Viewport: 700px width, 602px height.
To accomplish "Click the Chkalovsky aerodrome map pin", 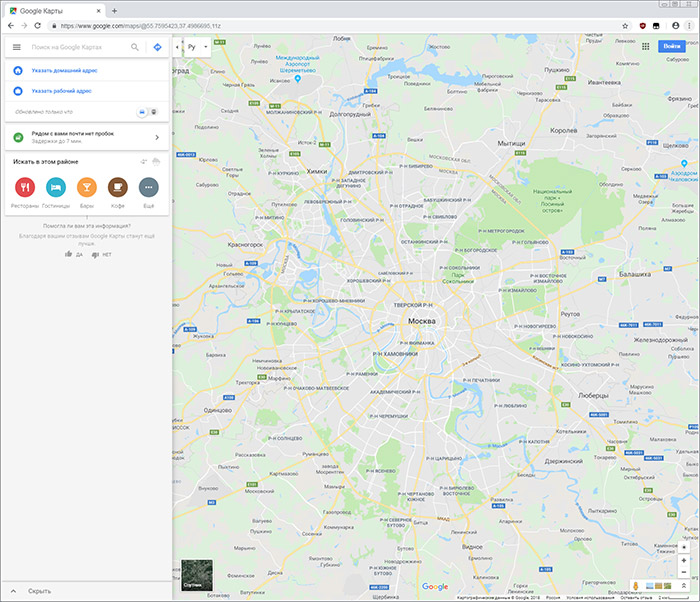I will (x=684, y=163).
